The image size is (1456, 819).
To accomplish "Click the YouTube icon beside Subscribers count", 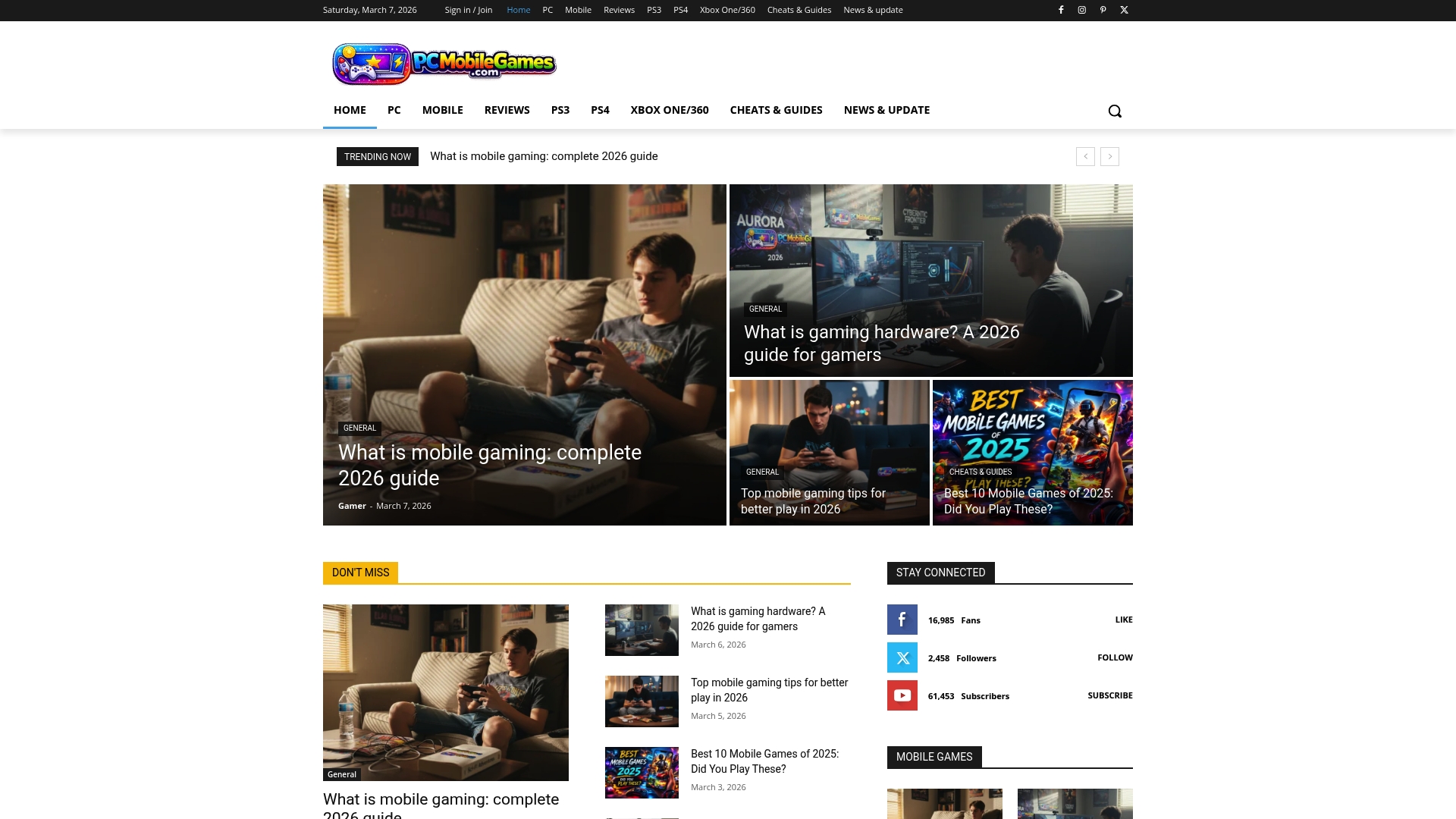I will click(x=902, y=695).
